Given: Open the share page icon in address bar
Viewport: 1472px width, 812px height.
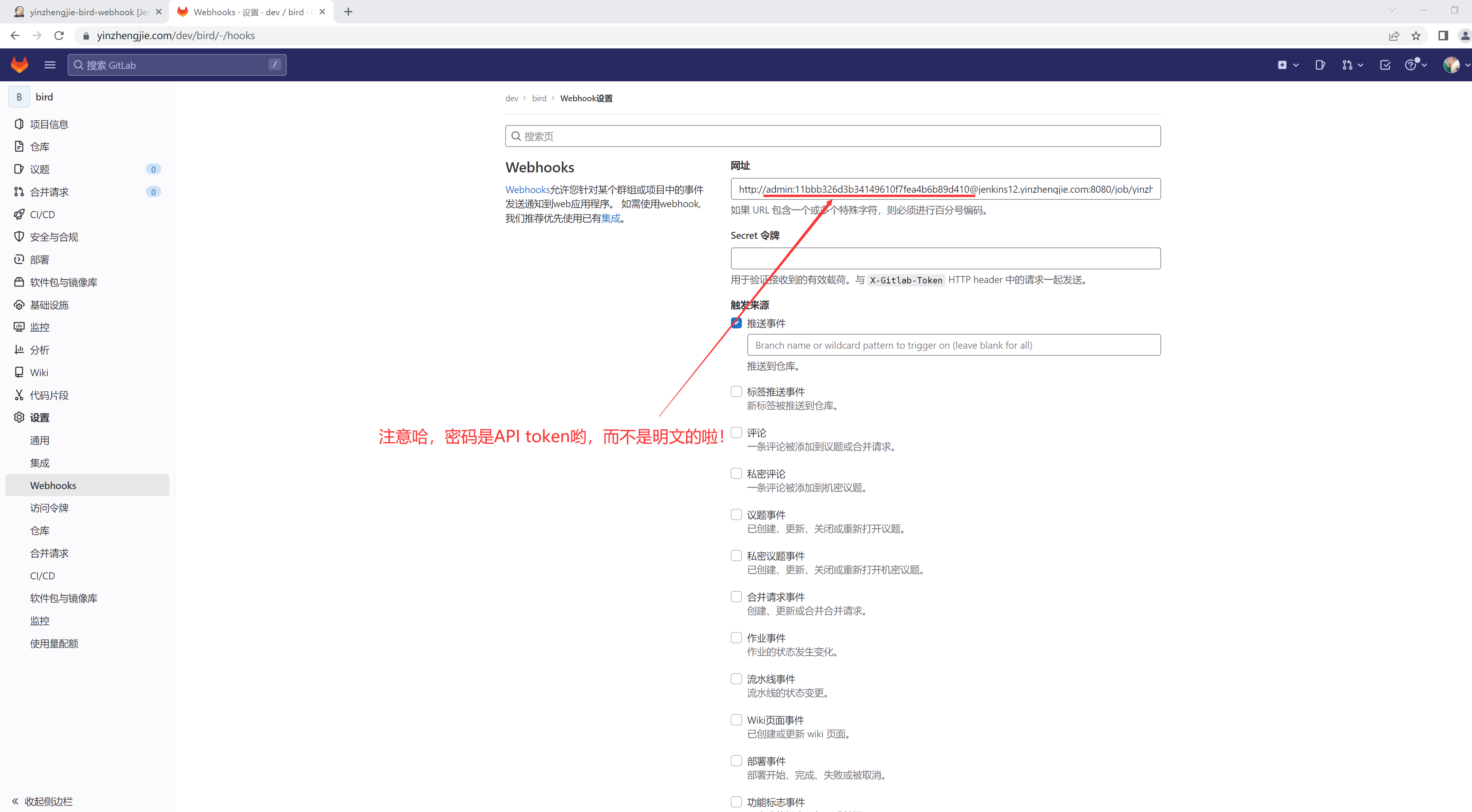Looking at the screenshot, I should coord(1394,36).
